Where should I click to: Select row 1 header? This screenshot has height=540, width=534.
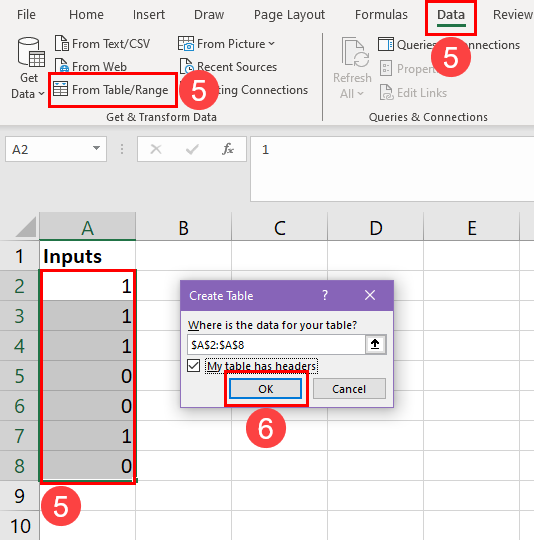tap(19, 256)
